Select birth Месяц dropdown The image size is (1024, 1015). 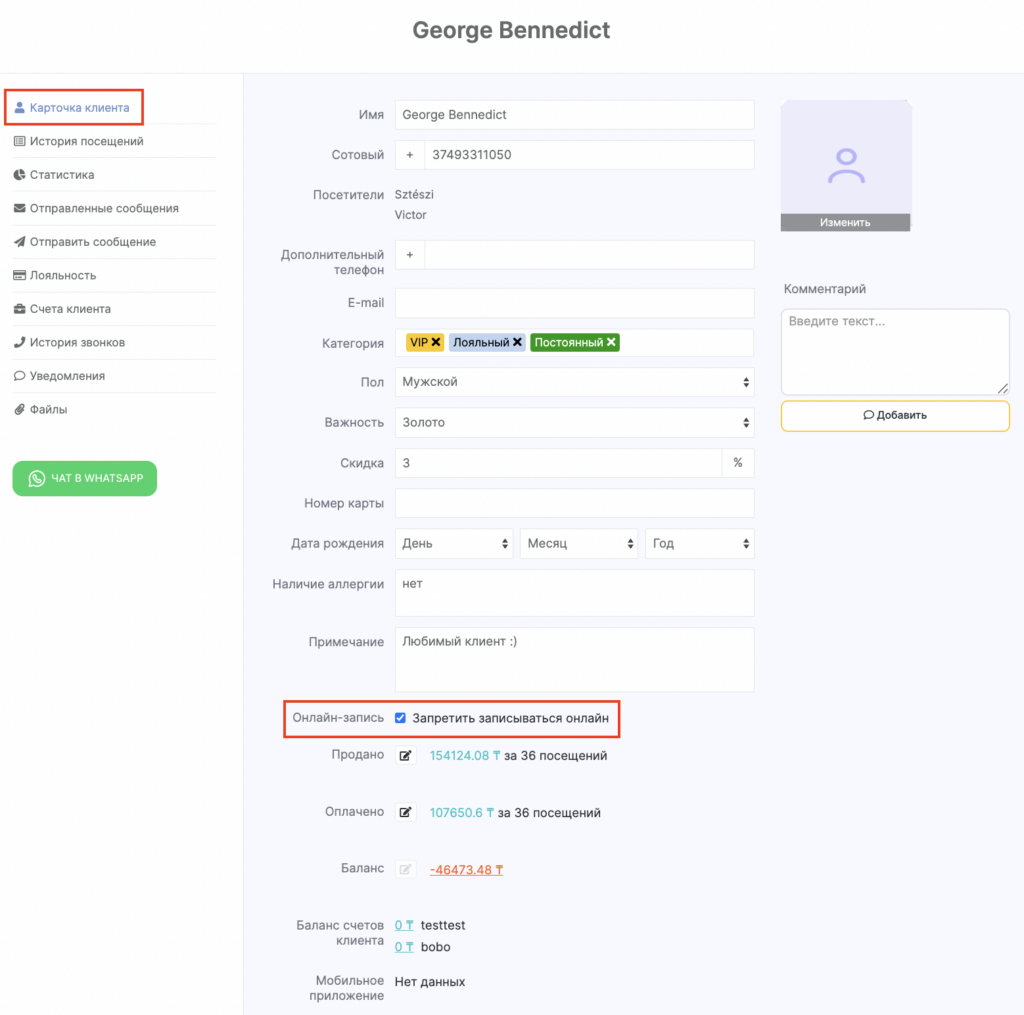(578, 543)
